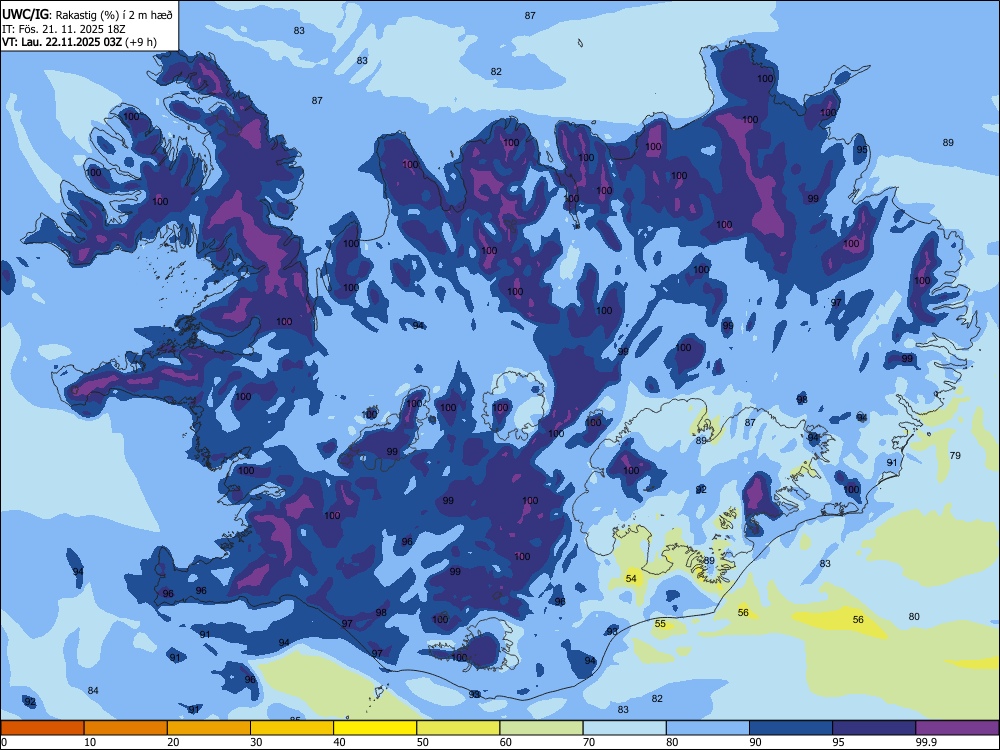Select the 30–40 amber legend segment
1000x750 pixels.
(292, 728)
